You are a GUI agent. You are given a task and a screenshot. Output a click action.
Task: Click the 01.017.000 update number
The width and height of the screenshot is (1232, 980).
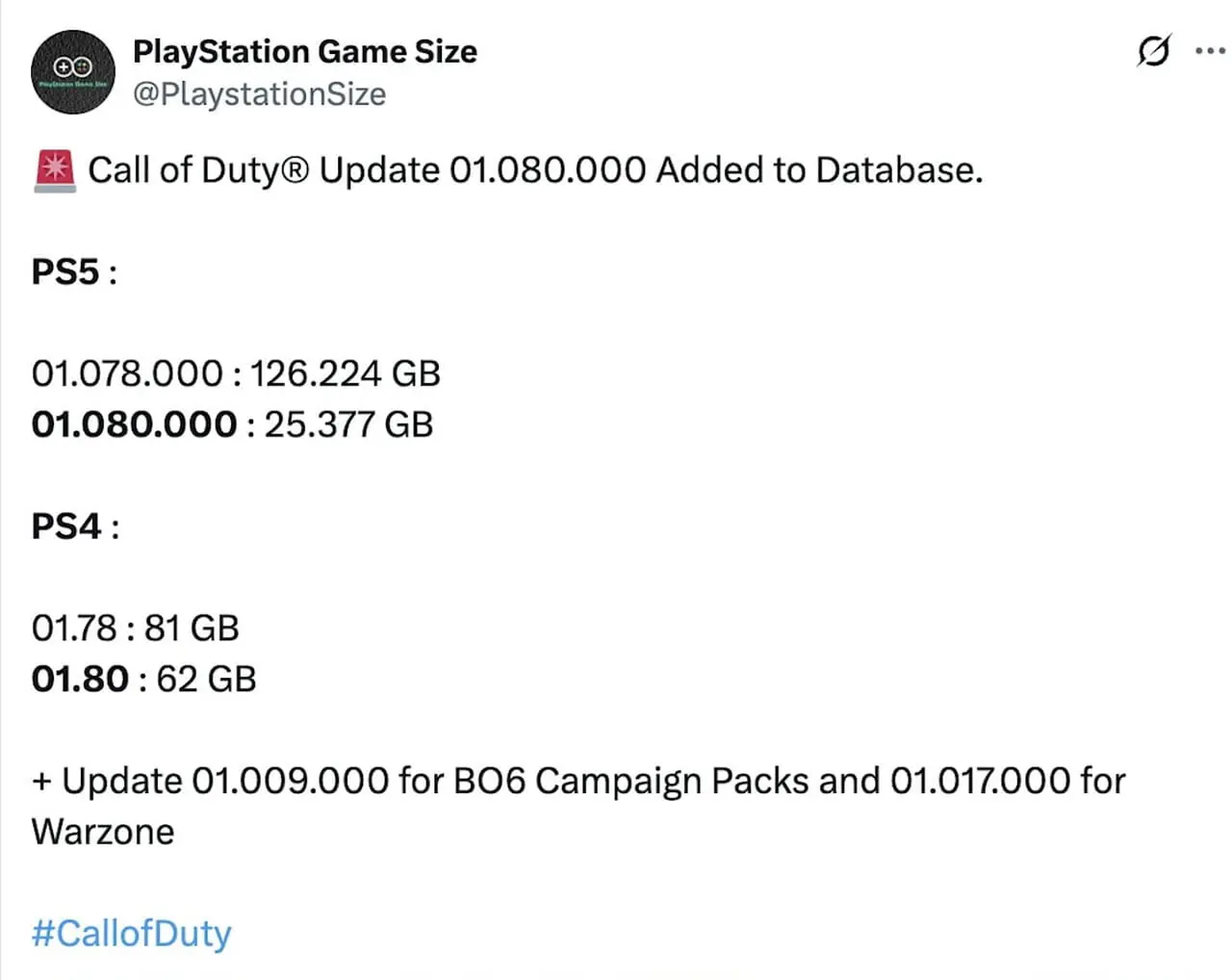click(980, 781)
